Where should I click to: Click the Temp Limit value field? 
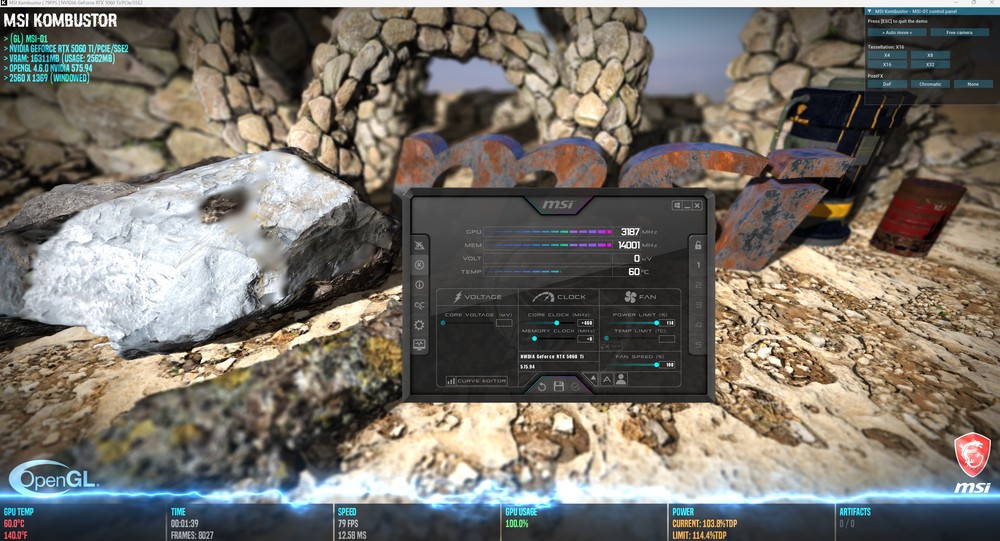pyautogui.click(x=667, y=339)
